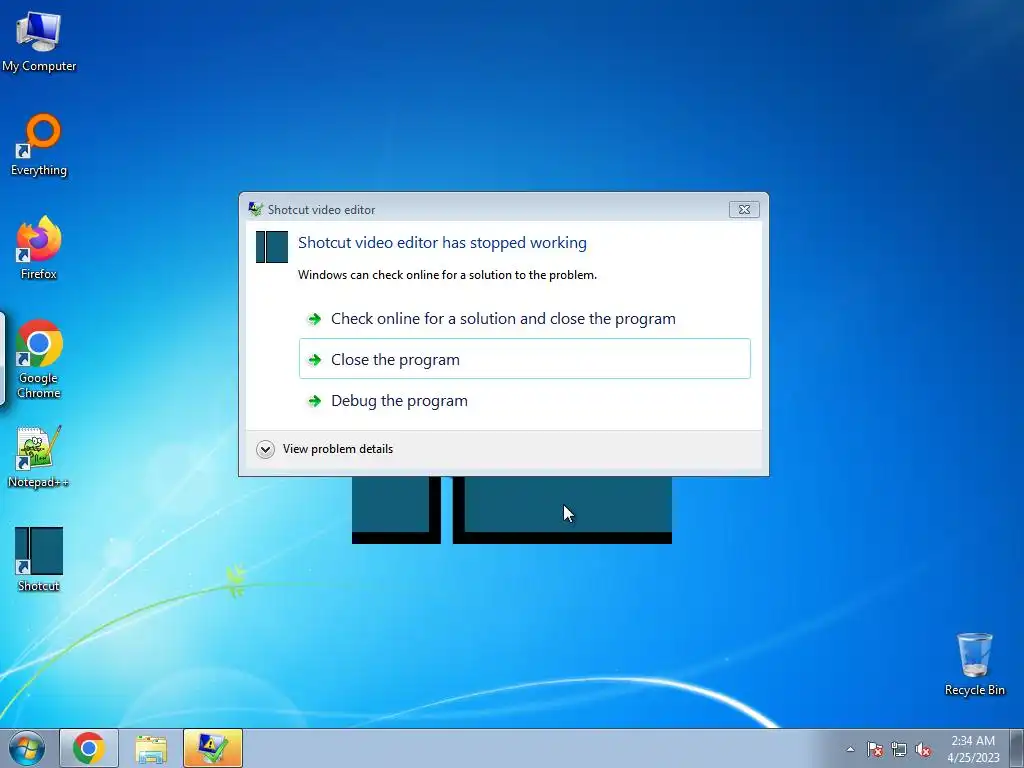
Task: Choose Close the program
Action: point(524,359)
